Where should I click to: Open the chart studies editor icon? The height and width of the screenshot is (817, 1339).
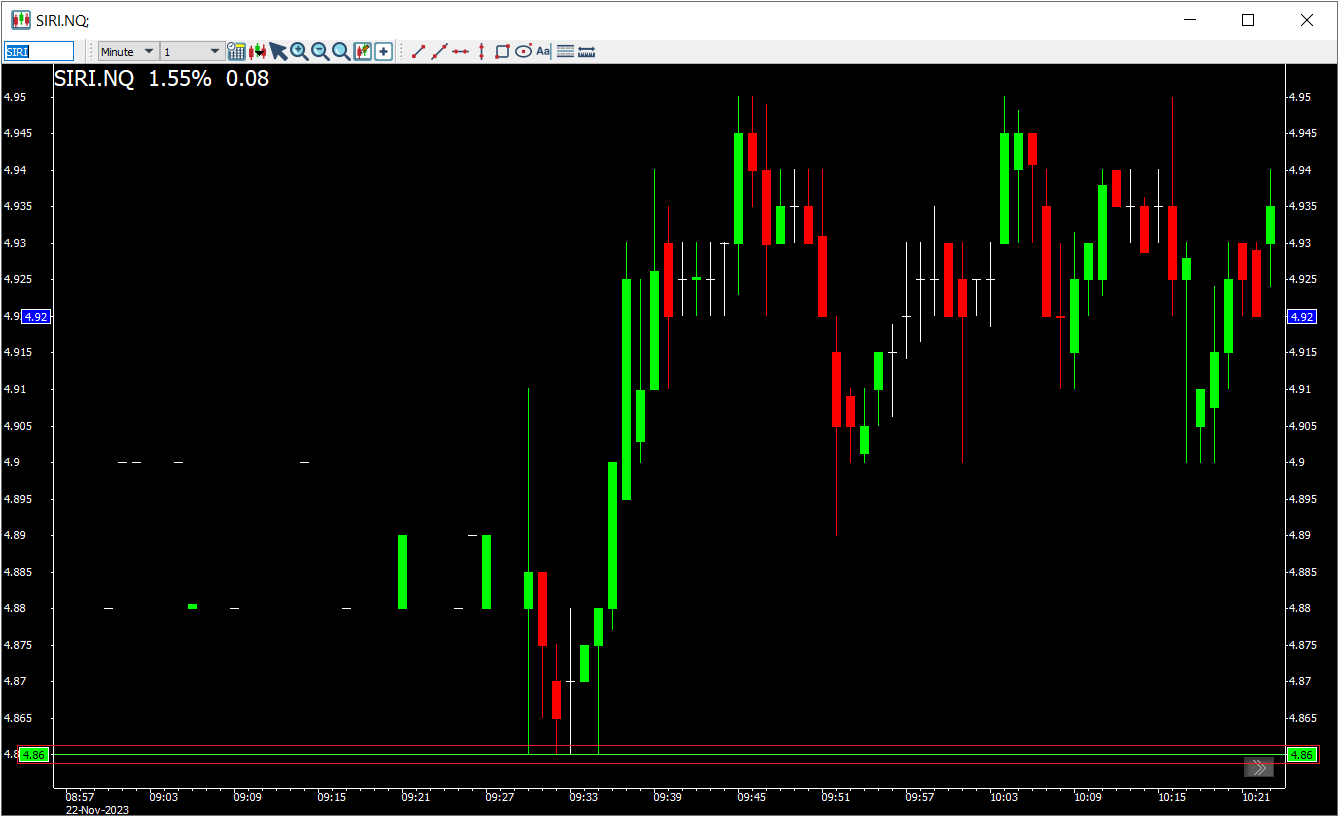pos(362,51)
